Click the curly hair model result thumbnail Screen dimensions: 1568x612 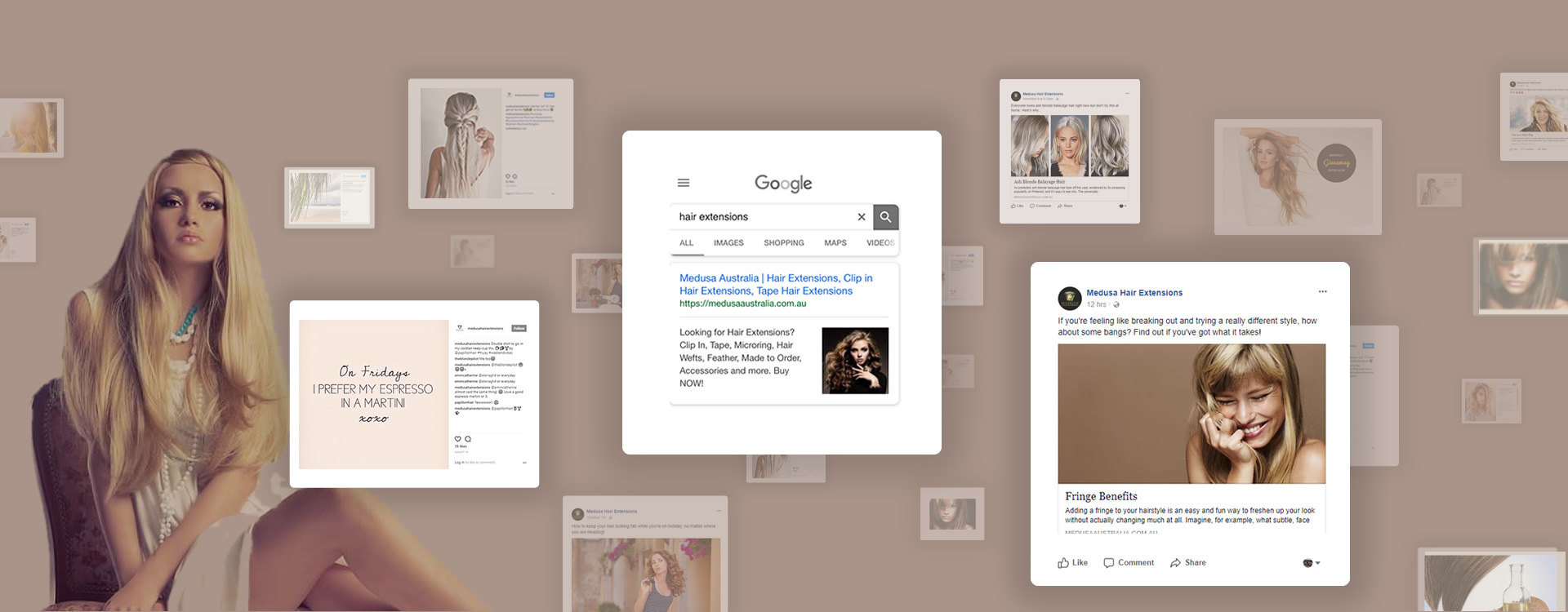[855, 361]
